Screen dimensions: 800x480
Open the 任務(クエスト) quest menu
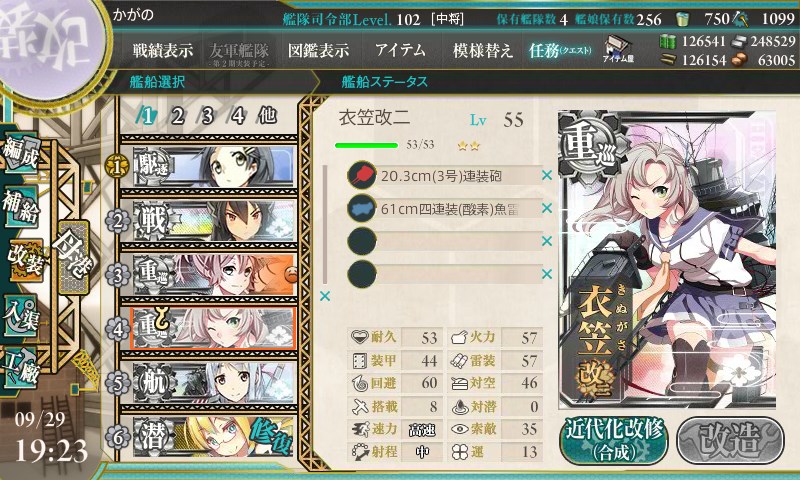click(x=560, y=50)
